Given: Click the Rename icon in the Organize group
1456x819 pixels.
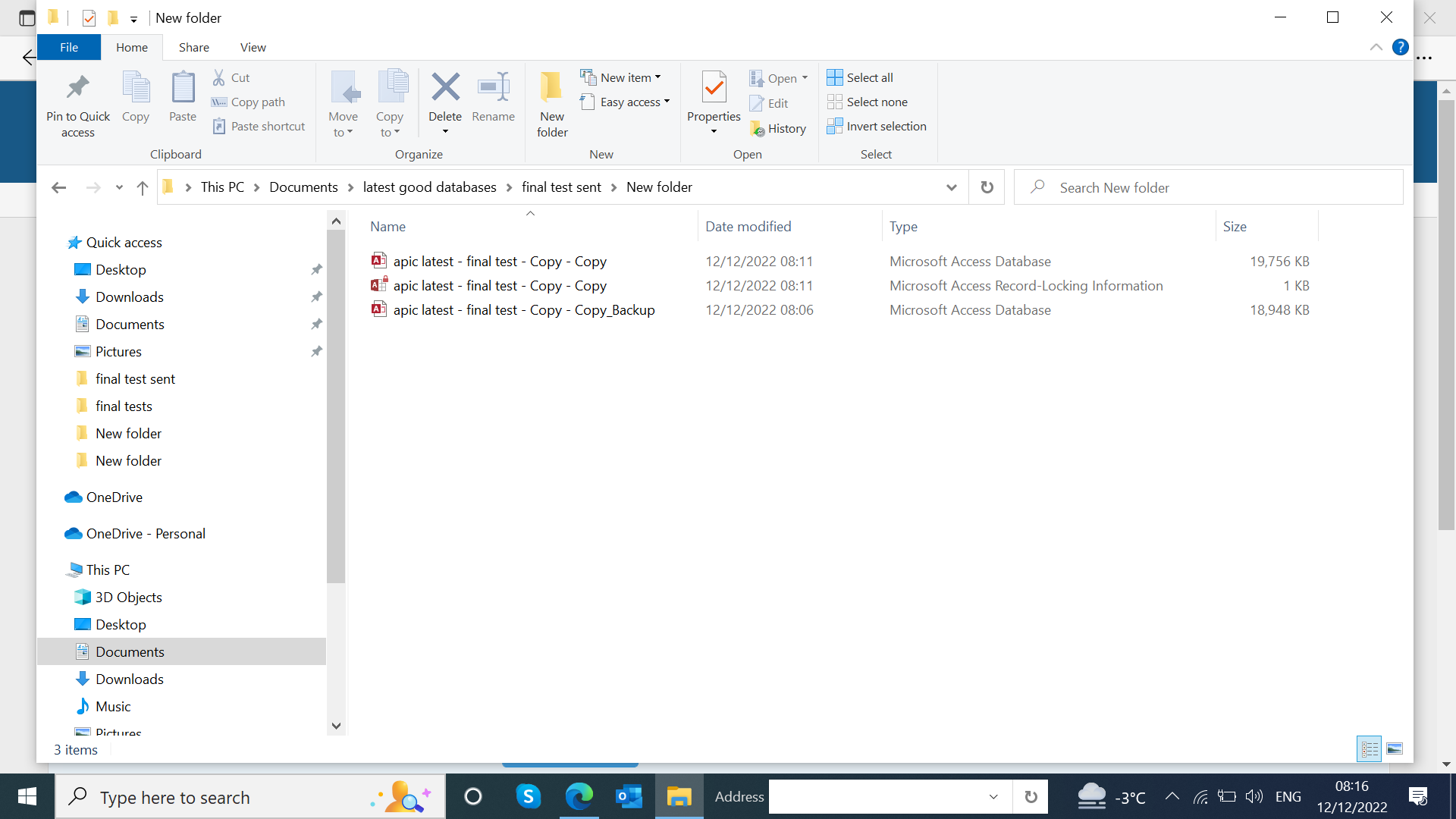Looking at the screenshot, I should (493, 87).
